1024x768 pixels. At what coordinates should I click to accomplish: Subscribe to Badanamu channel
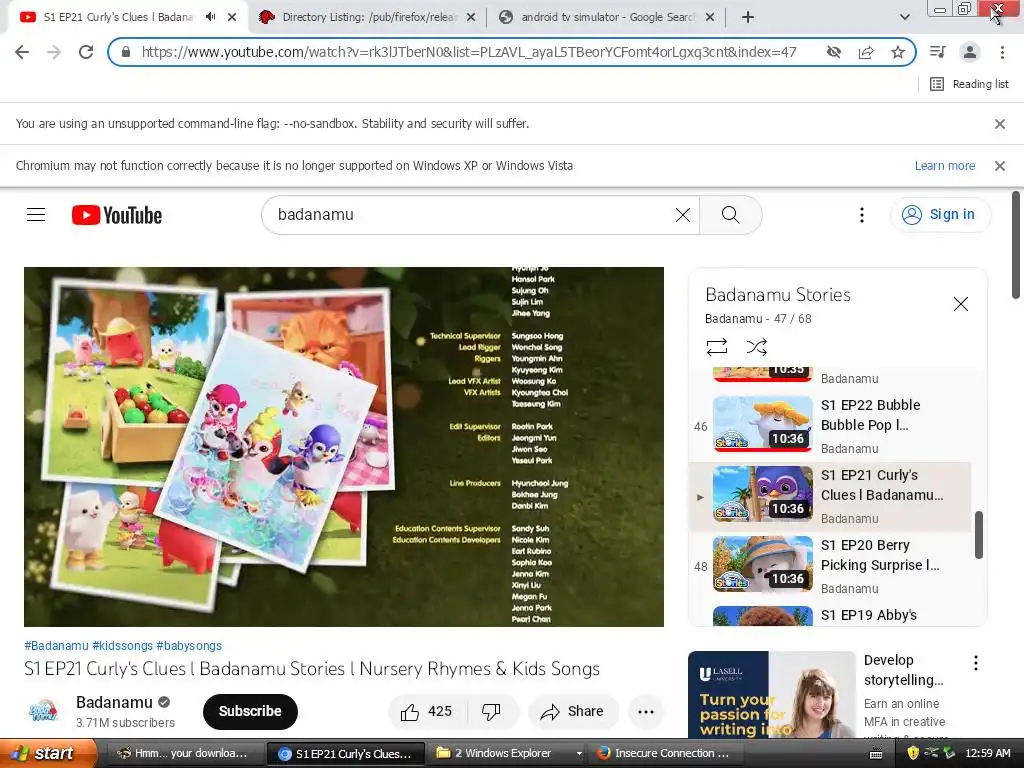pyautogui.click(x=250, y=711)
